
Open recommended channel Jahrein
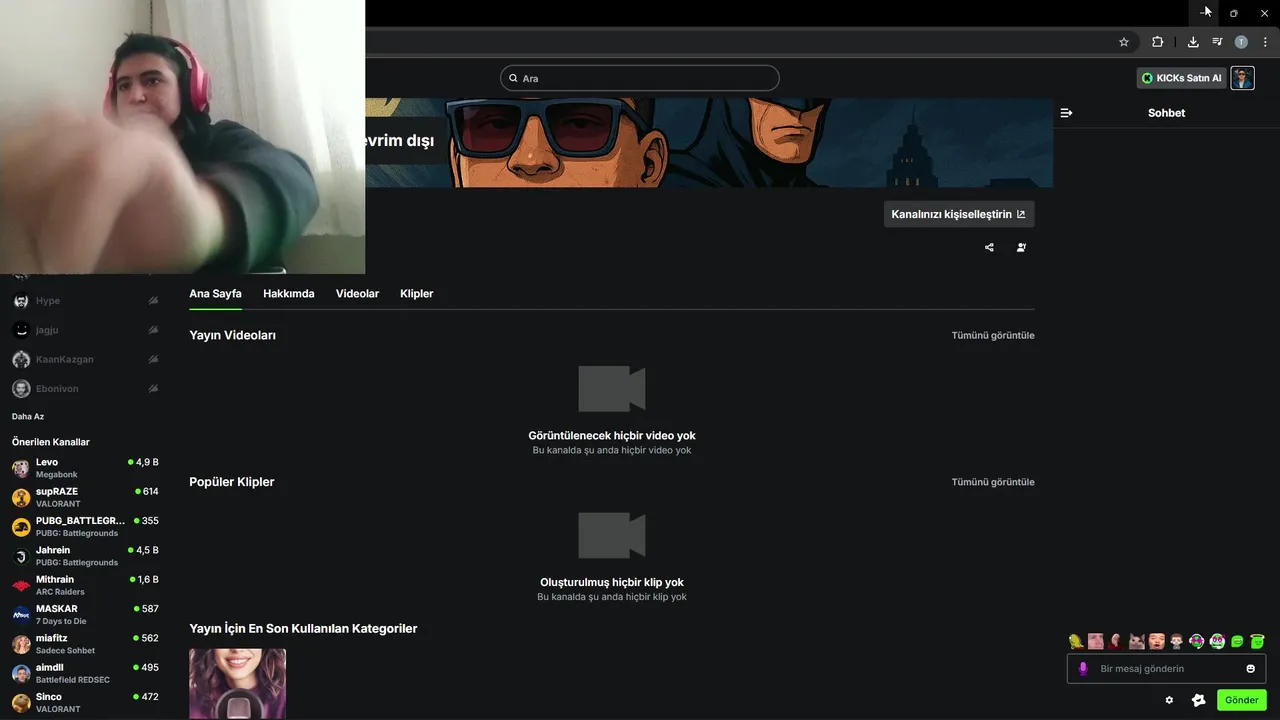tap(85, 556)
